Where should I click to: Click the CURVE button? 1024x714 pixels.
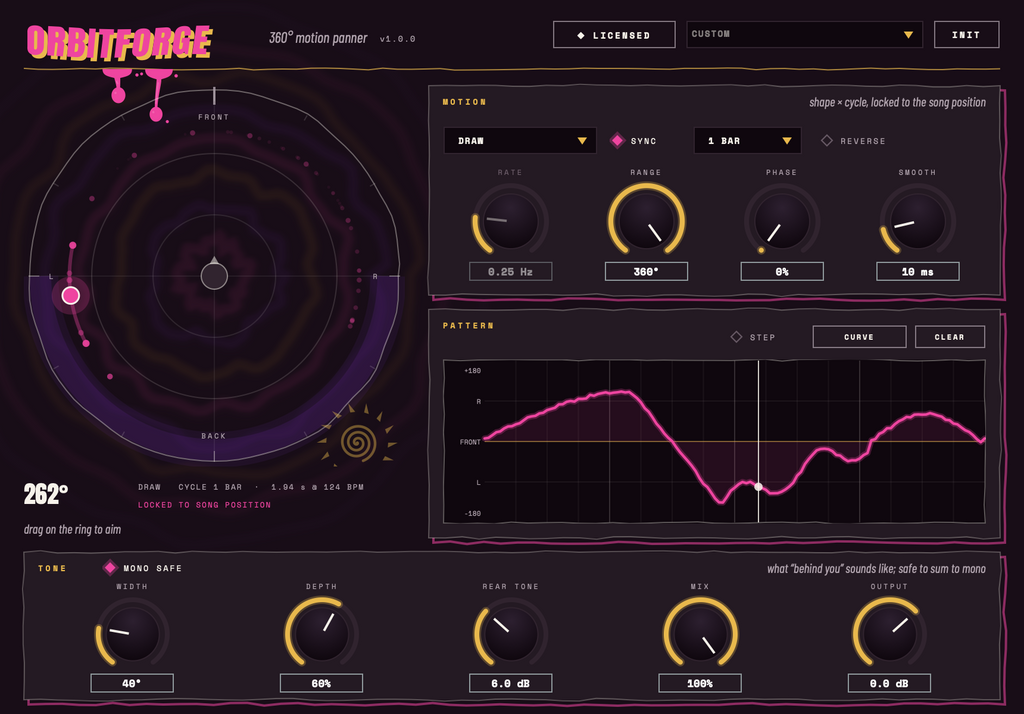point(859,336)
